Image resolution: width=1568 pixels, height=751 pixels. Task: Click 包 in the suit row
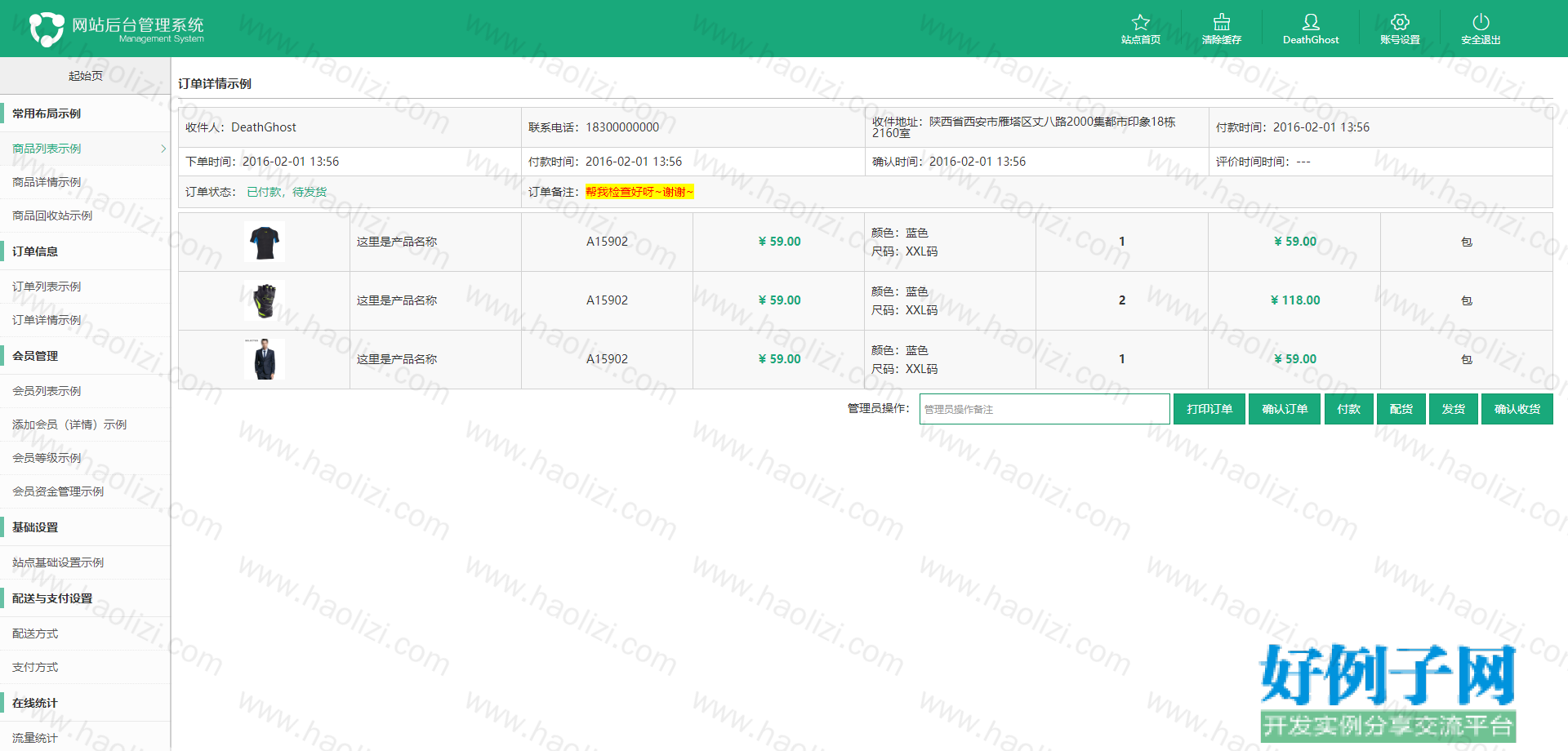(1467, 359)
